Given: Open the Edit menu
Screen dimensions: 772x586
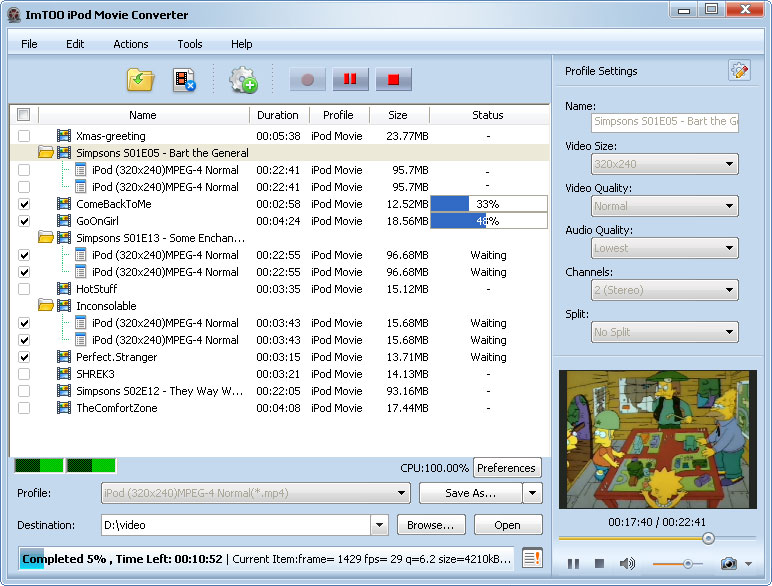Looking at the screenshot, I should 75,44.
